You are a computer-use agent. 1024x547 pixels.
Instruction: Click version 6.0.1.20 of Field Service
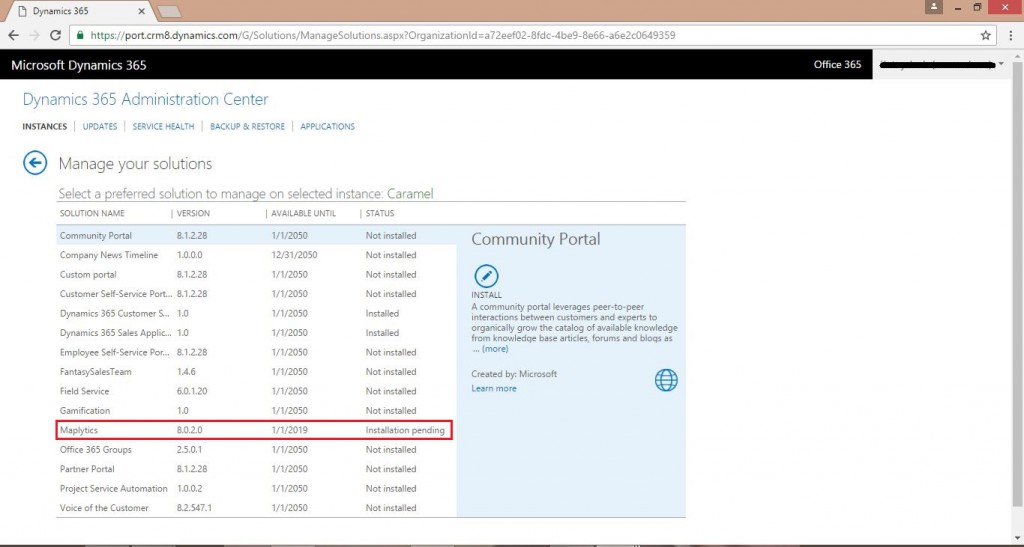pyautogui.click(x=192, y=391)
